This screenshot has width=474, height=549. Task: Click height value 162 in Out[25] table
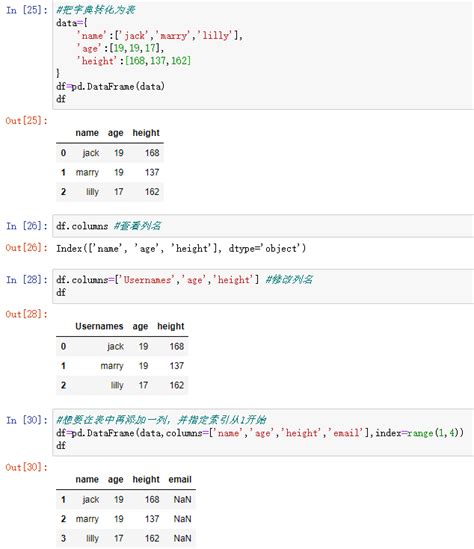152,192
